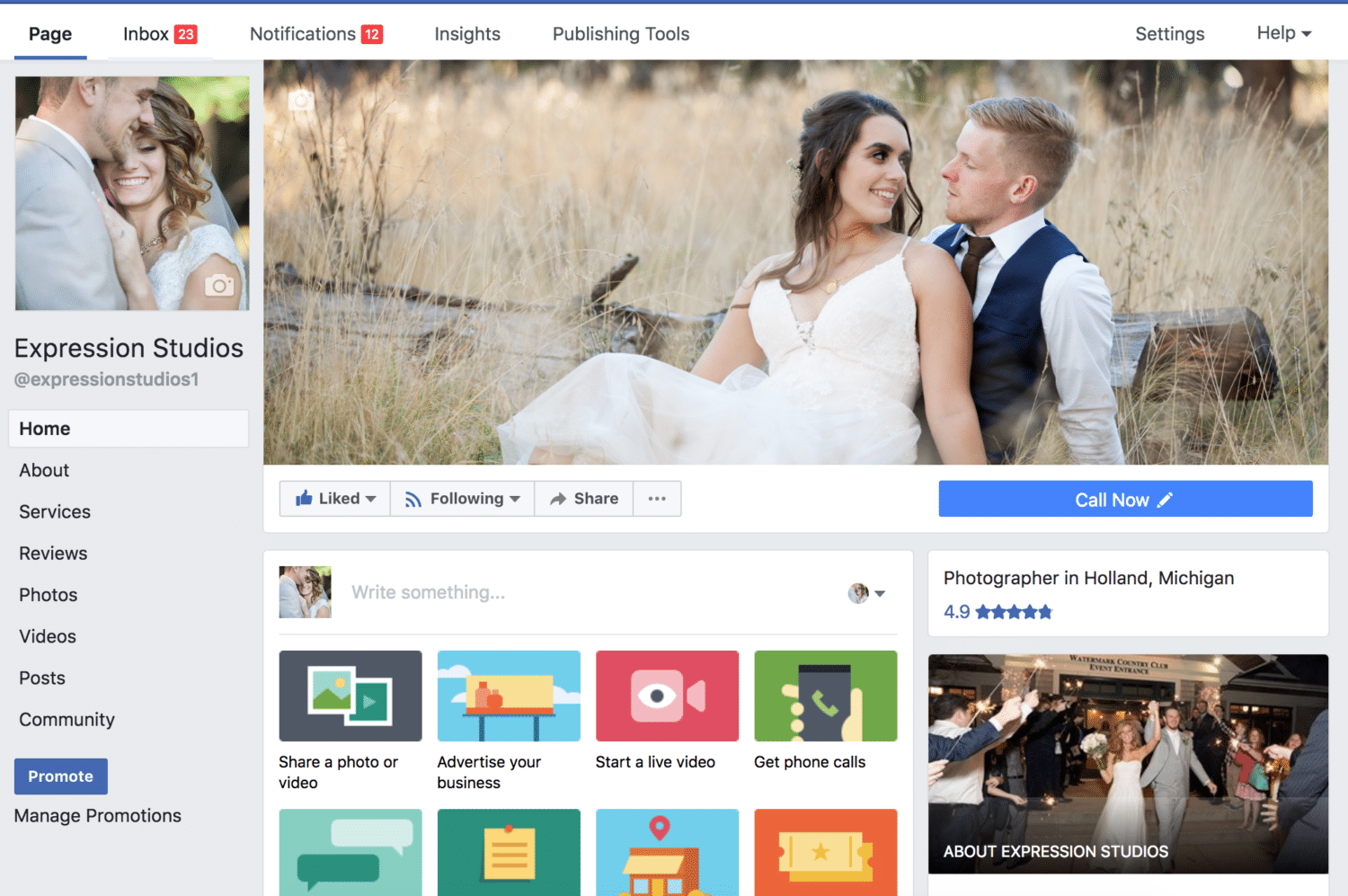Viewport: 1348px width, 896px height.
Task: Open the Notifications tab
Action: click(316, 34)
